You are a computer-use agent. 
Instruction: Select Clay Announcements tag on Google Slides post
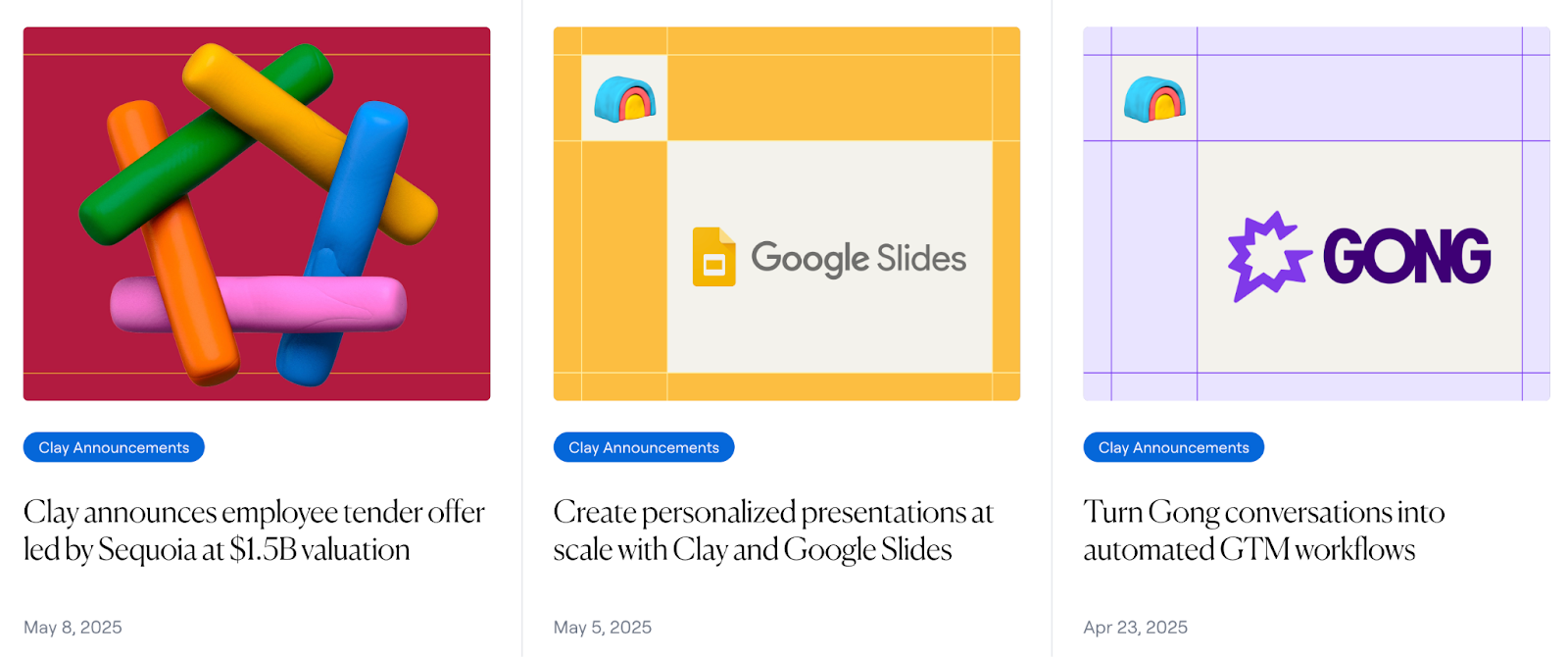click(x=644, y=447)
